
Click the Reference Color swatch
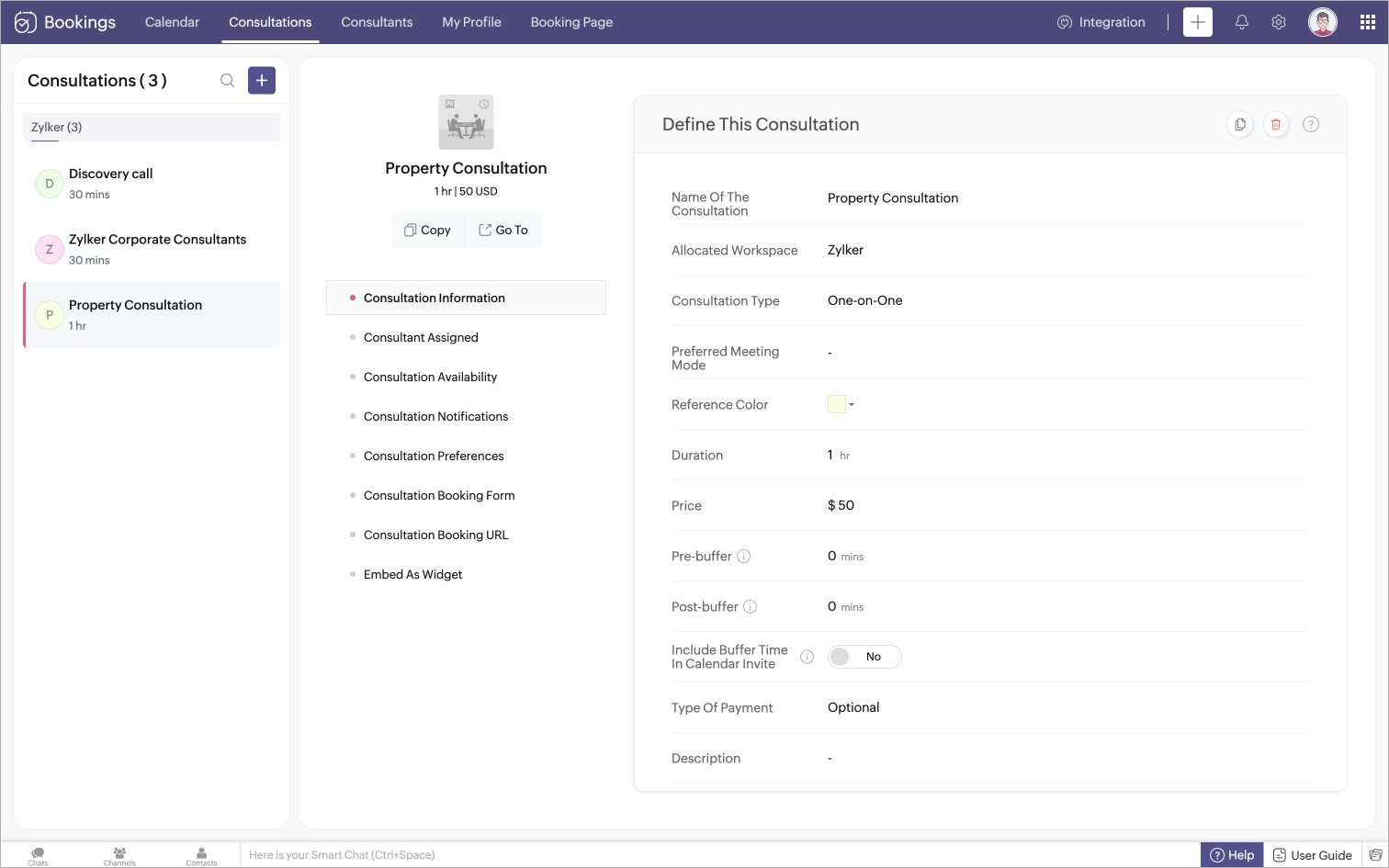tap(837, 404)
